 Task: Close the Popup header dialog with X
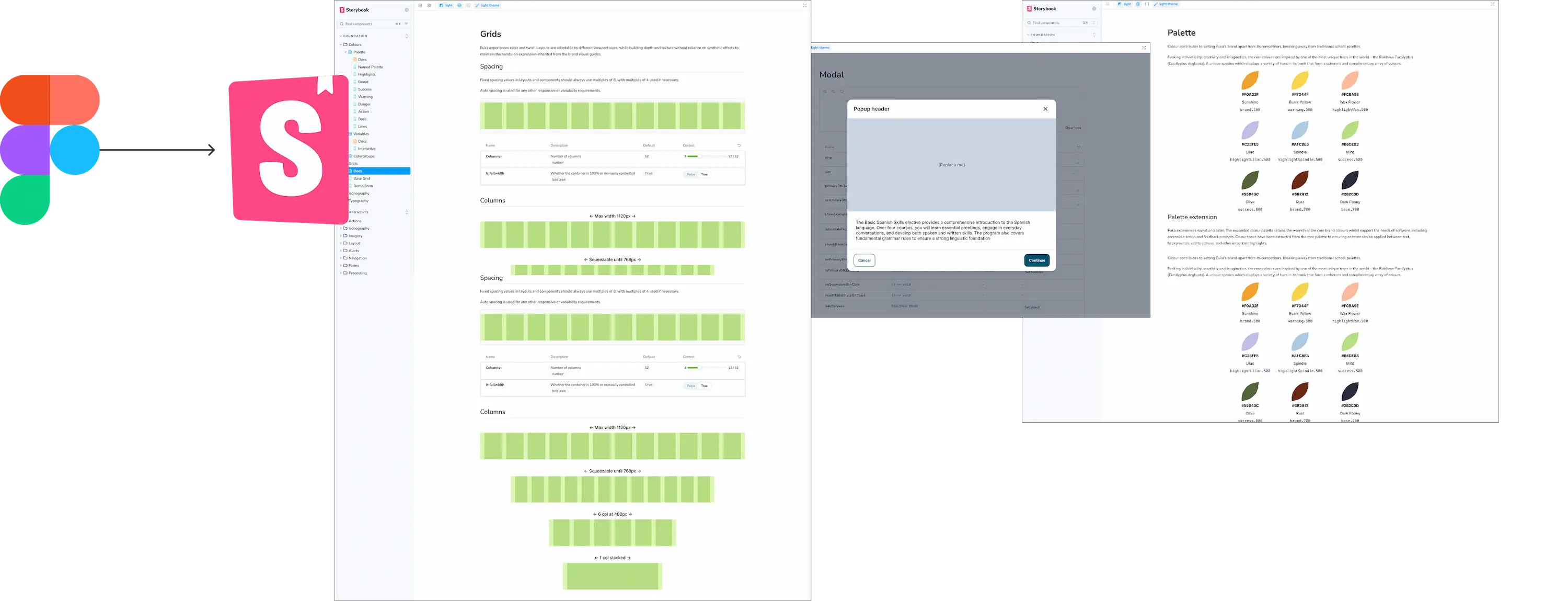(x=1046, y=109)
